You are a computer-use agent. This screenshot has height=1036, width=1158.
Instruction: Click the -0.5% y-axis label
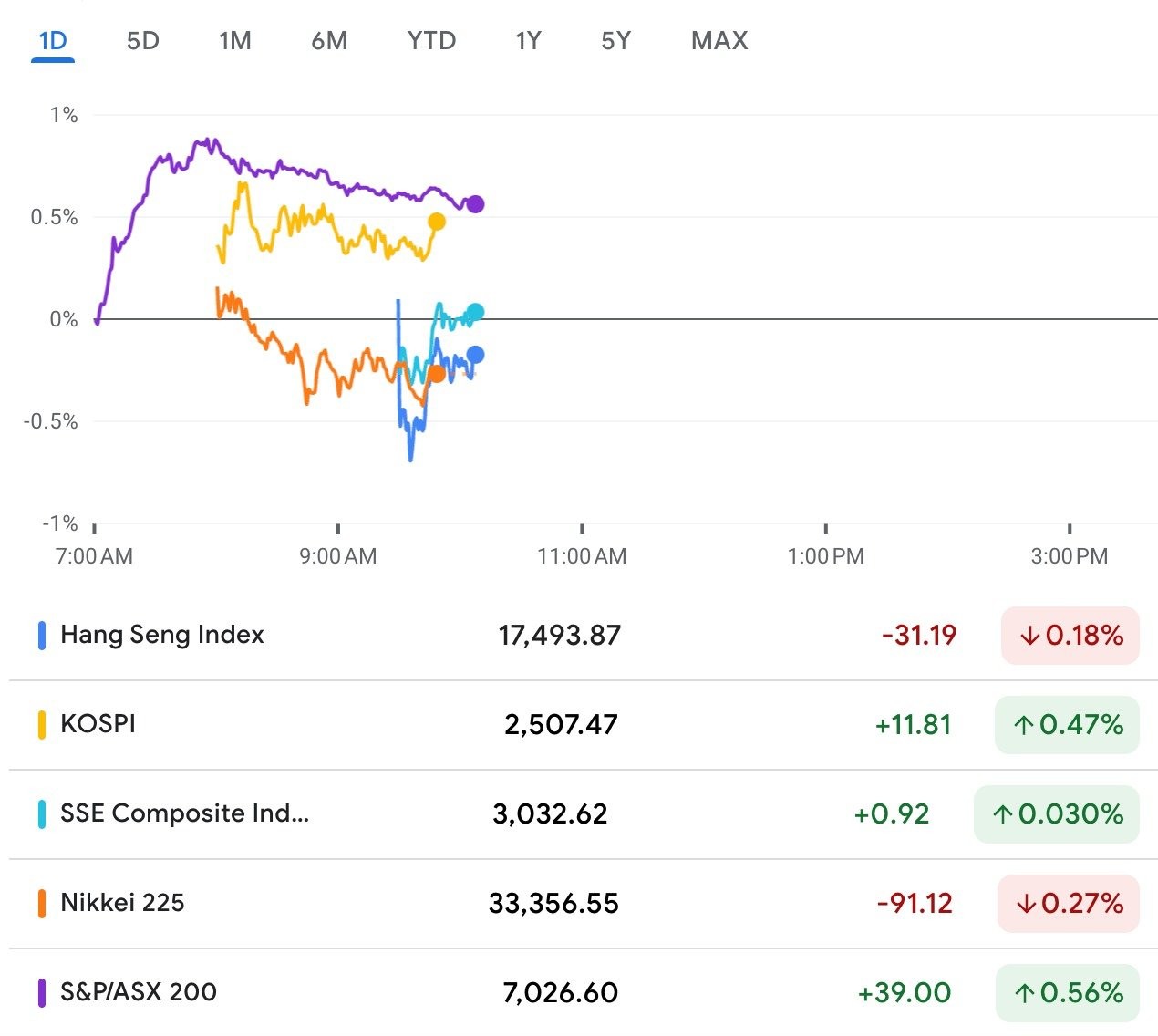tap(50, 421)
